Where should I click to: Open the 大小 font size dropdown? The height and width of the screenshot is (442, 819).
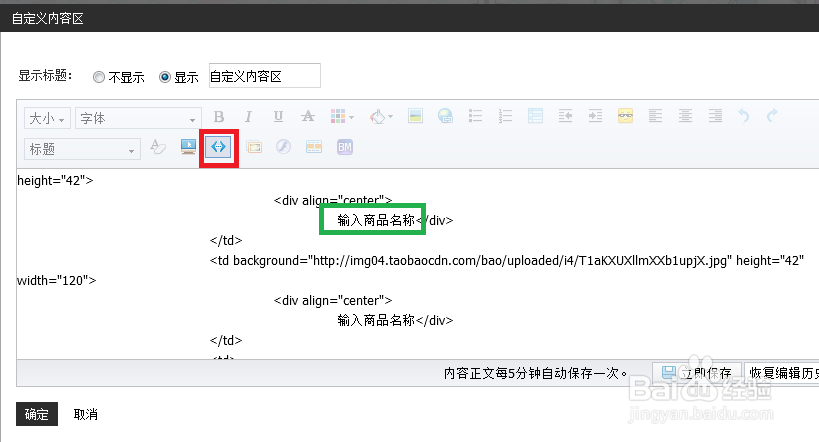[47, 118]
